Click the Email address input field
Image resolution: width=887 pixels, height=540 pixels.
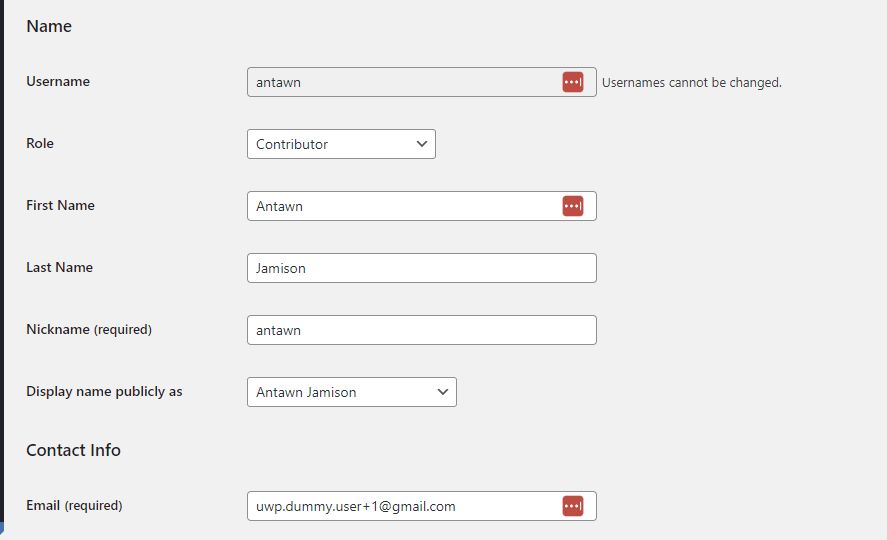click(x=400, y=506)
